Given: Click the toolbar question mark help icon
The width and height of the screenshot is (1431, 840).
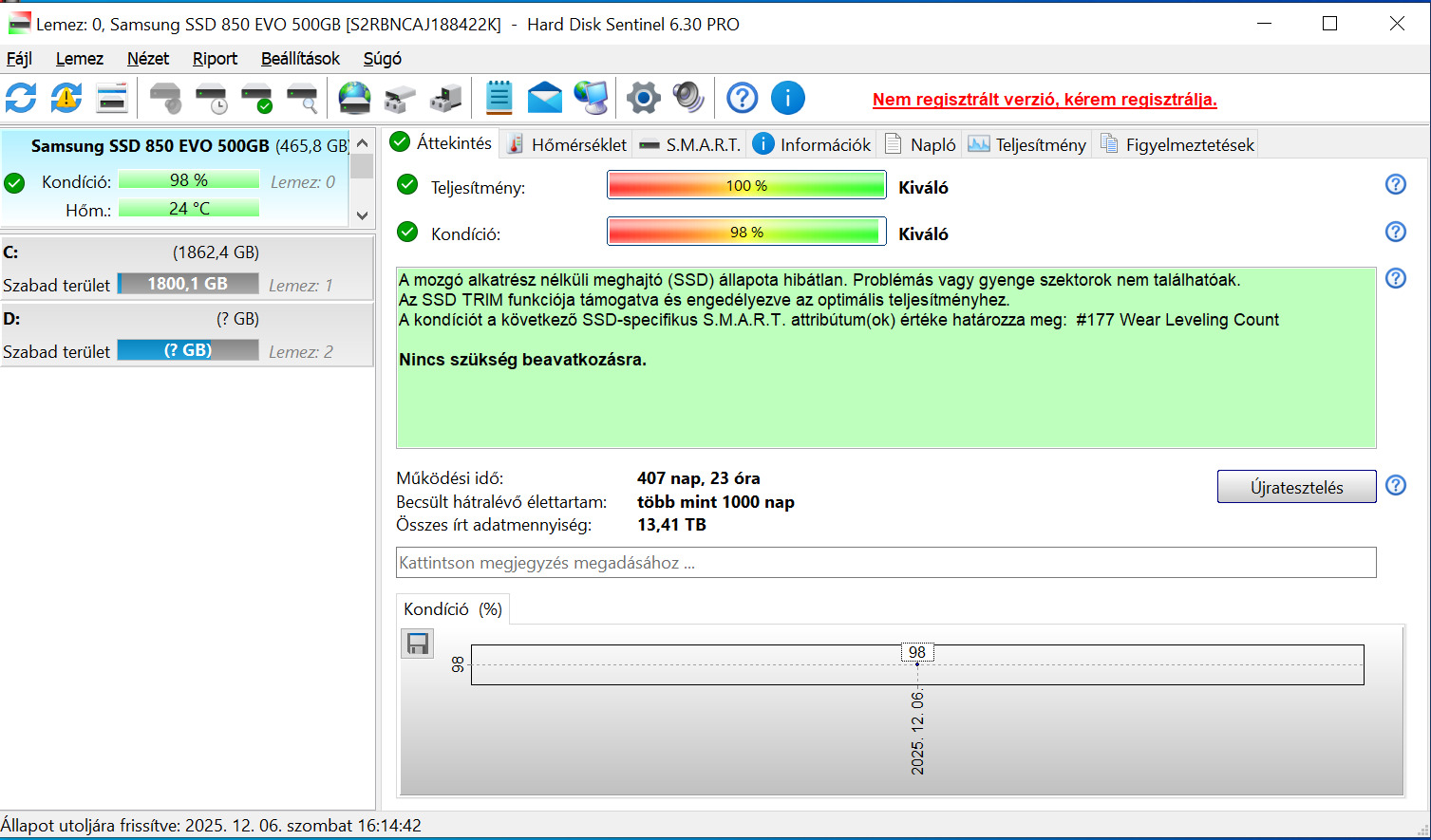Looking at the screenshot, I should tap(742, 98).
